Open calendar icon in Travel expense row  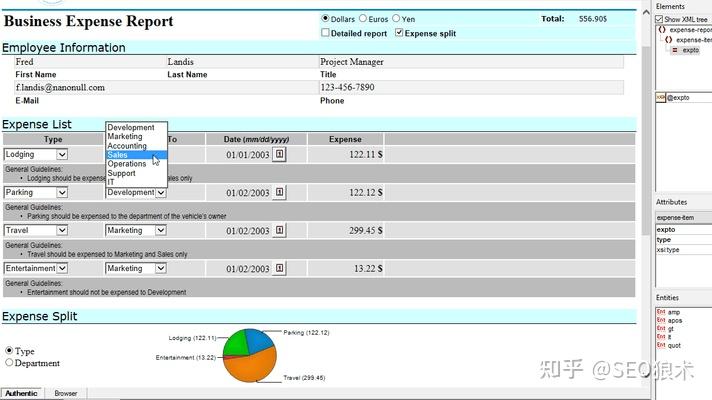tap(279, 231)
